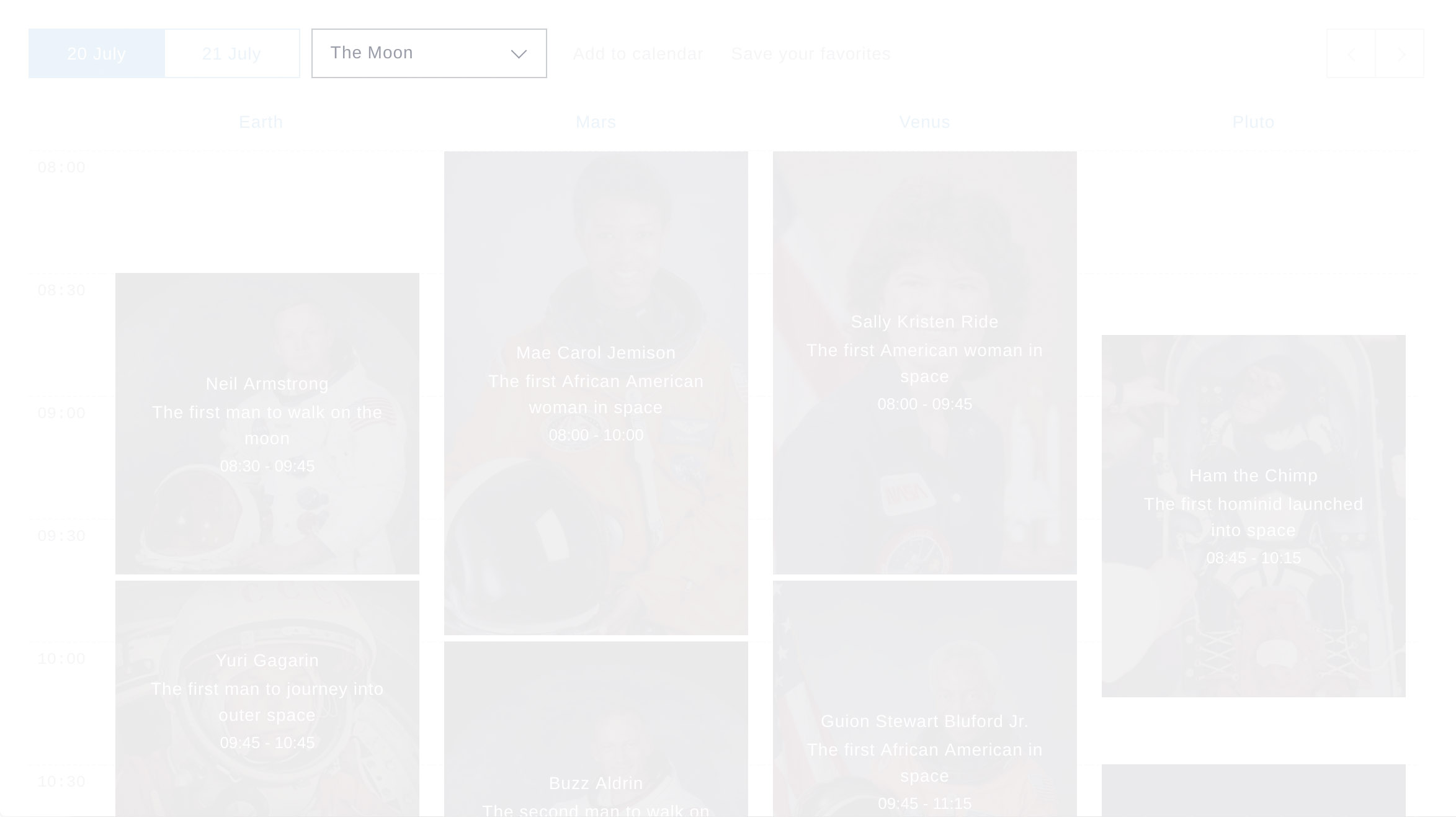Open The Moon venue dropdown

point(429,53)
